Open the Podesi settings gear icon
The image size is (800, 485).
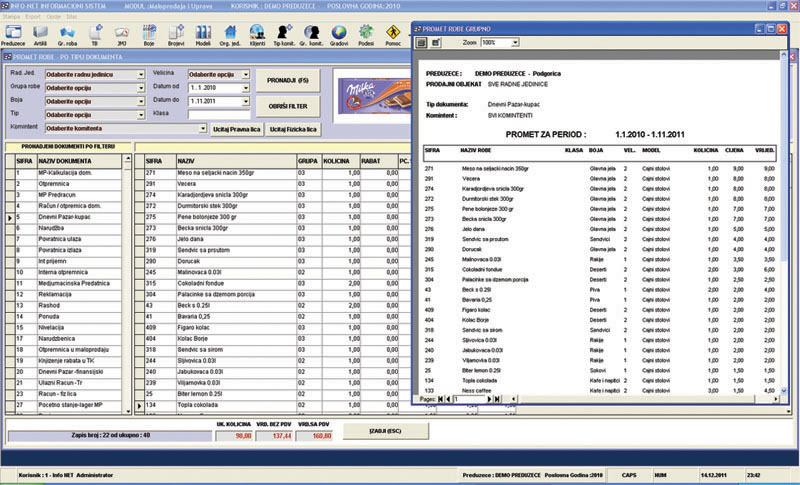pos(366,36)
